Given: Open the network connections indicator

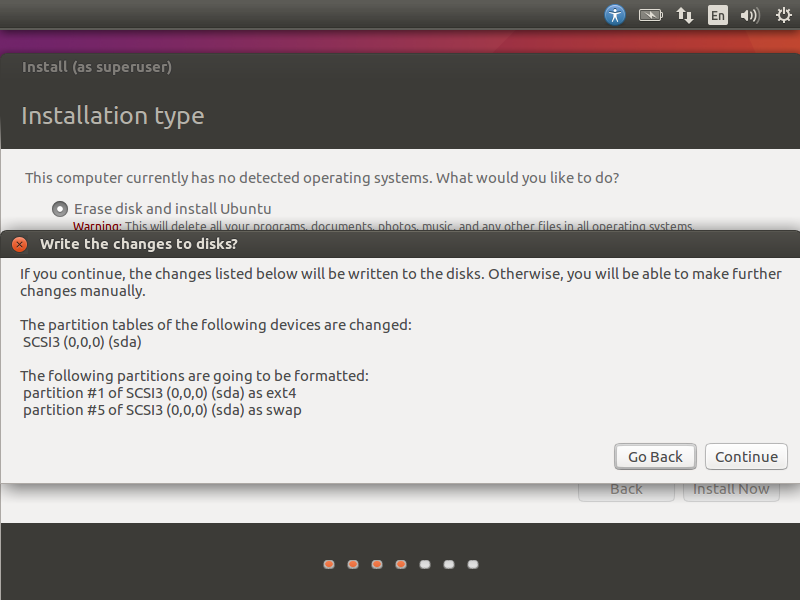Looking at the screenshot, I should click(685, 15).
